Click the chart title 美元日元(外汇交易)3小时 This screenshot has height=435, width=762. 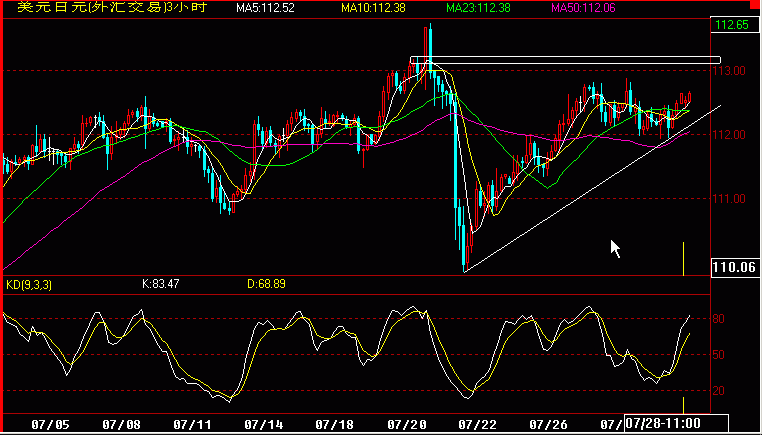coord(112,7)
